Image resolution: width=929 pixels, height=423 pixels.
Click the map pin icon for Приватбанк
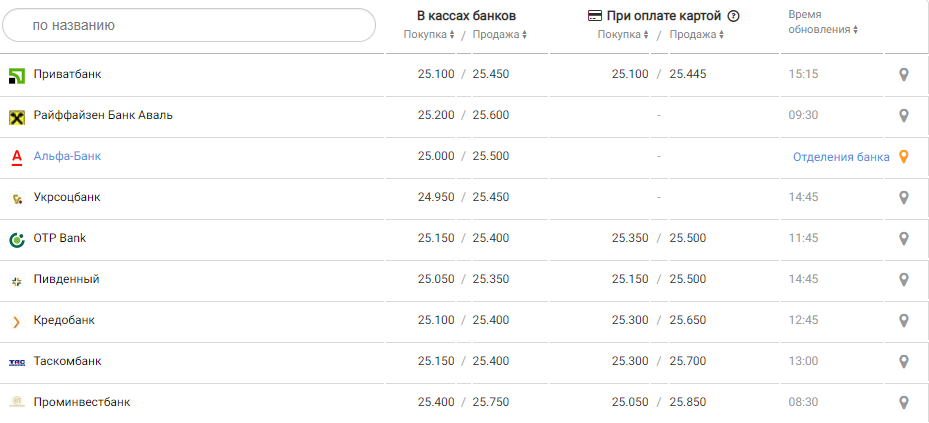[x=903, y=75]
